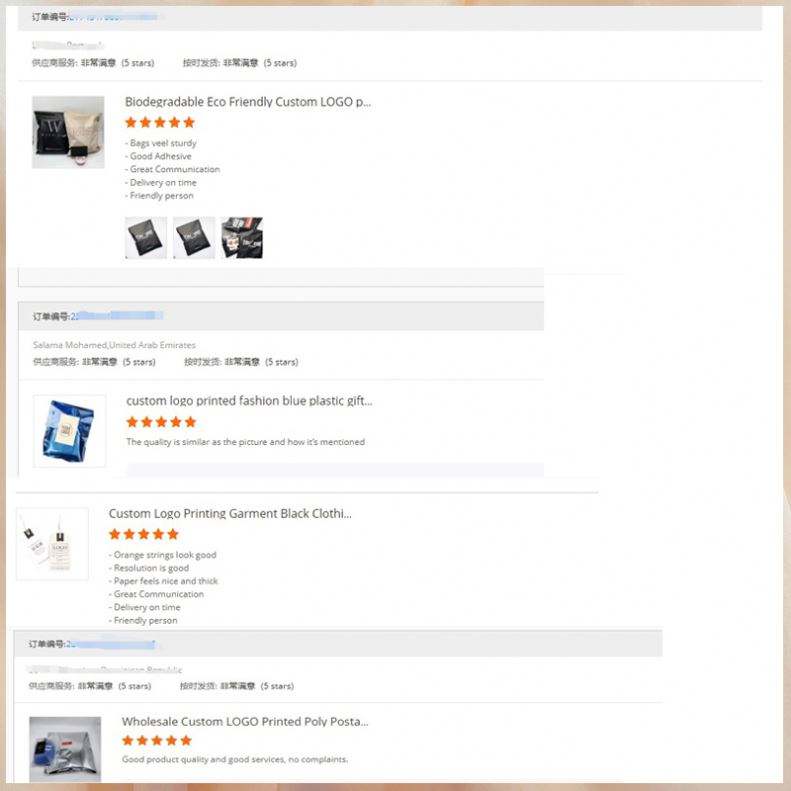Open custom logo printed fashion blue plastic link
The width and height of the screenshot is (791, 791).
pyautogui.click(x=249, y=401)
